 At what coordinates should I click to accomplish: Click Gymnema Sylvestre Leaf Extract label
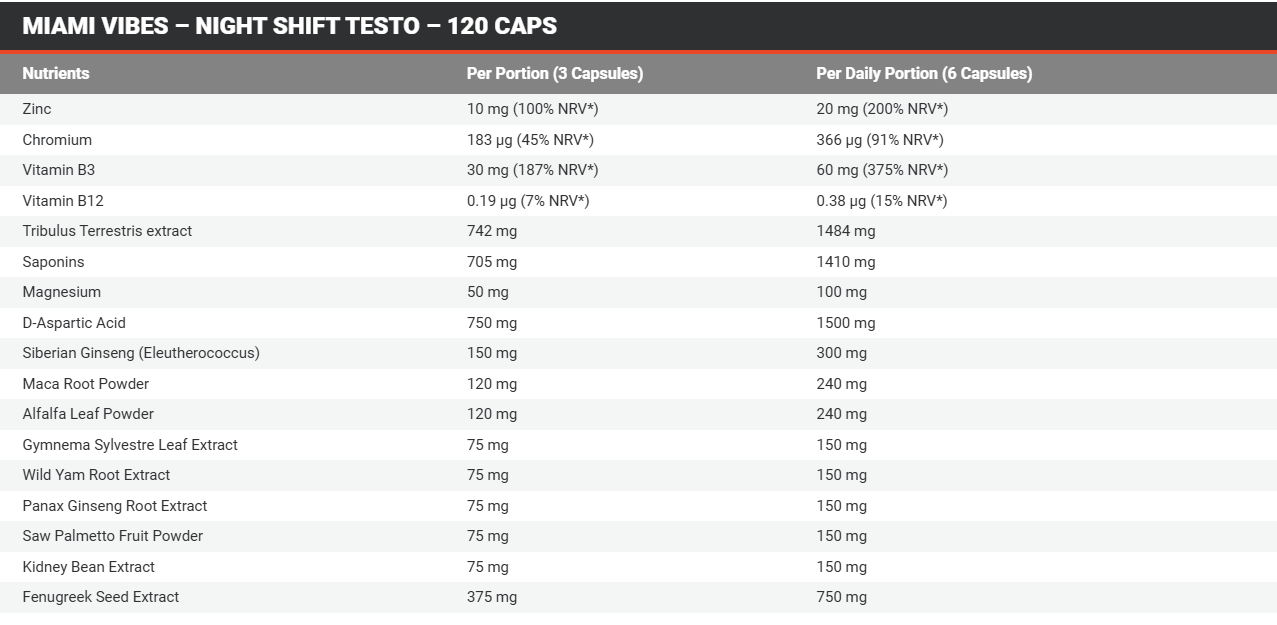click(x=130, y=445)
